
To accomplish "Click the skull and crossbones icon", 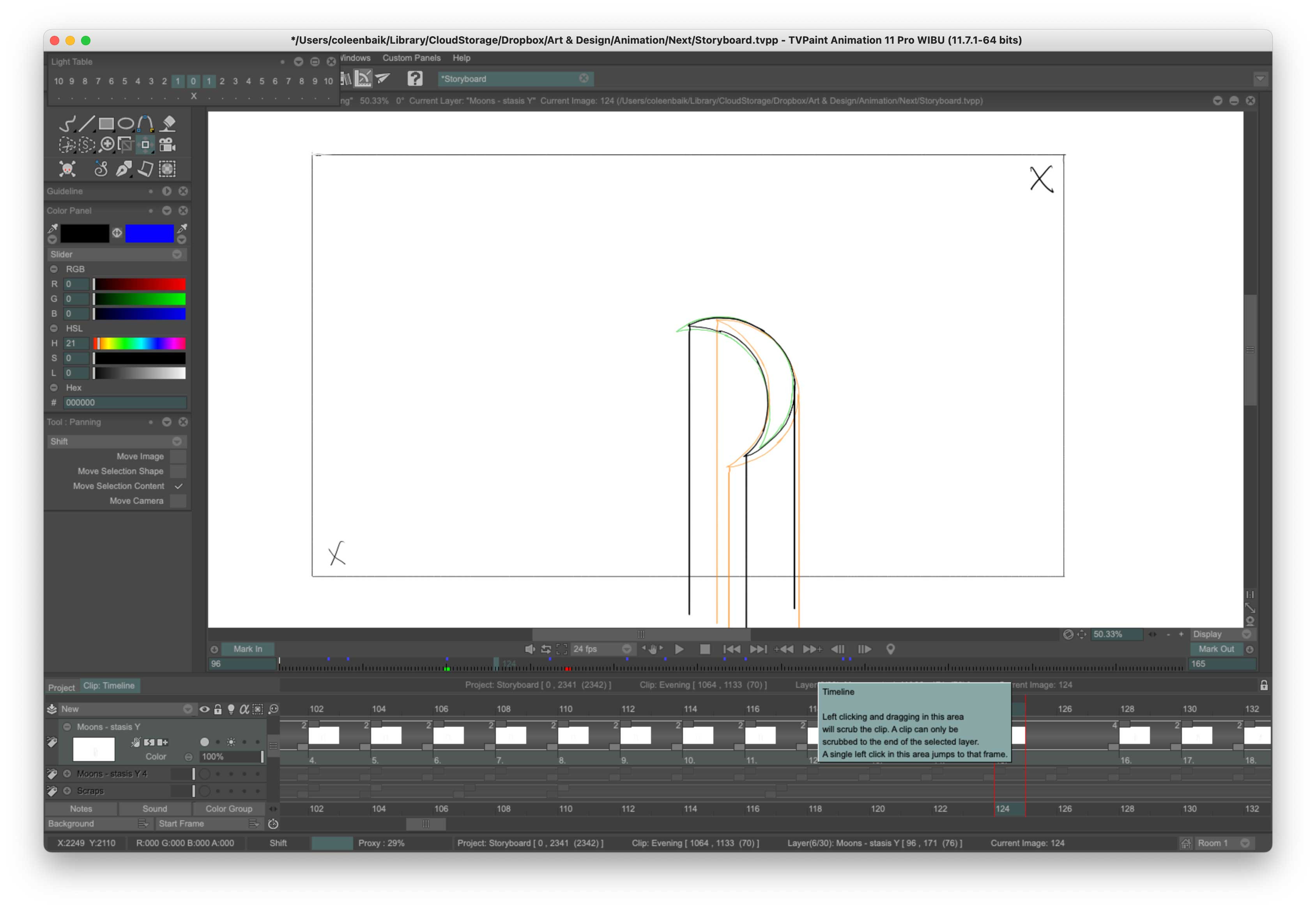I will 67,169.
